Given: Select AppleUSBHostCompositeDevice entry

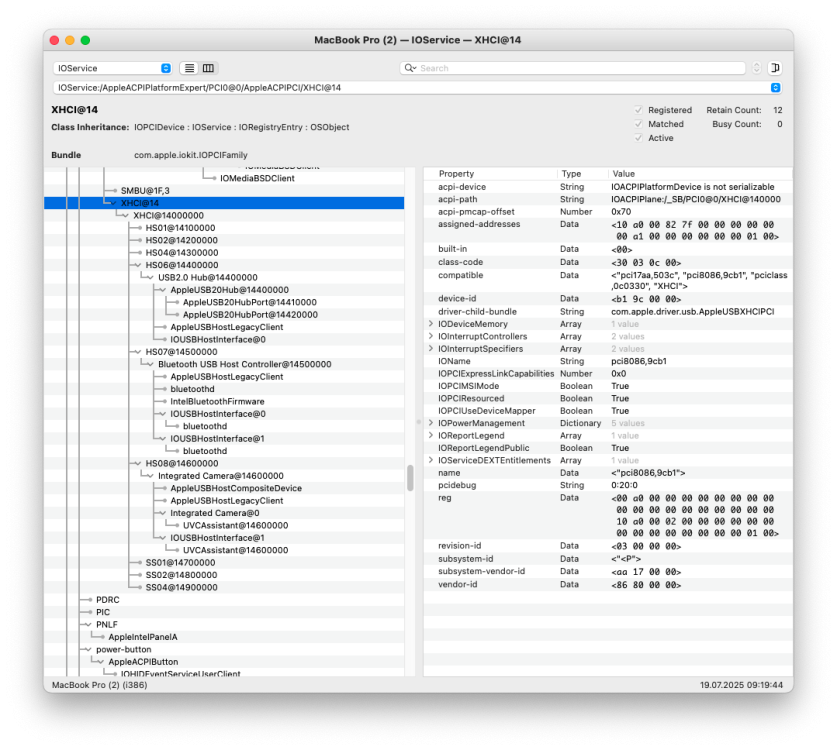Looking at the screenshot, I should (x=224, y=488).
